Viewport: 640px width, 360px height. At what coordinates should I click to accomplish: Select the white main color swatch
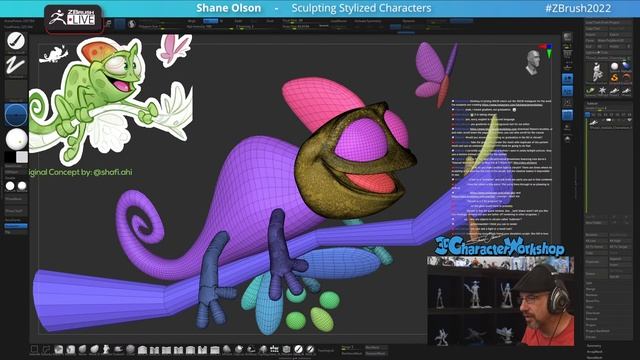(x=22, y=157)
